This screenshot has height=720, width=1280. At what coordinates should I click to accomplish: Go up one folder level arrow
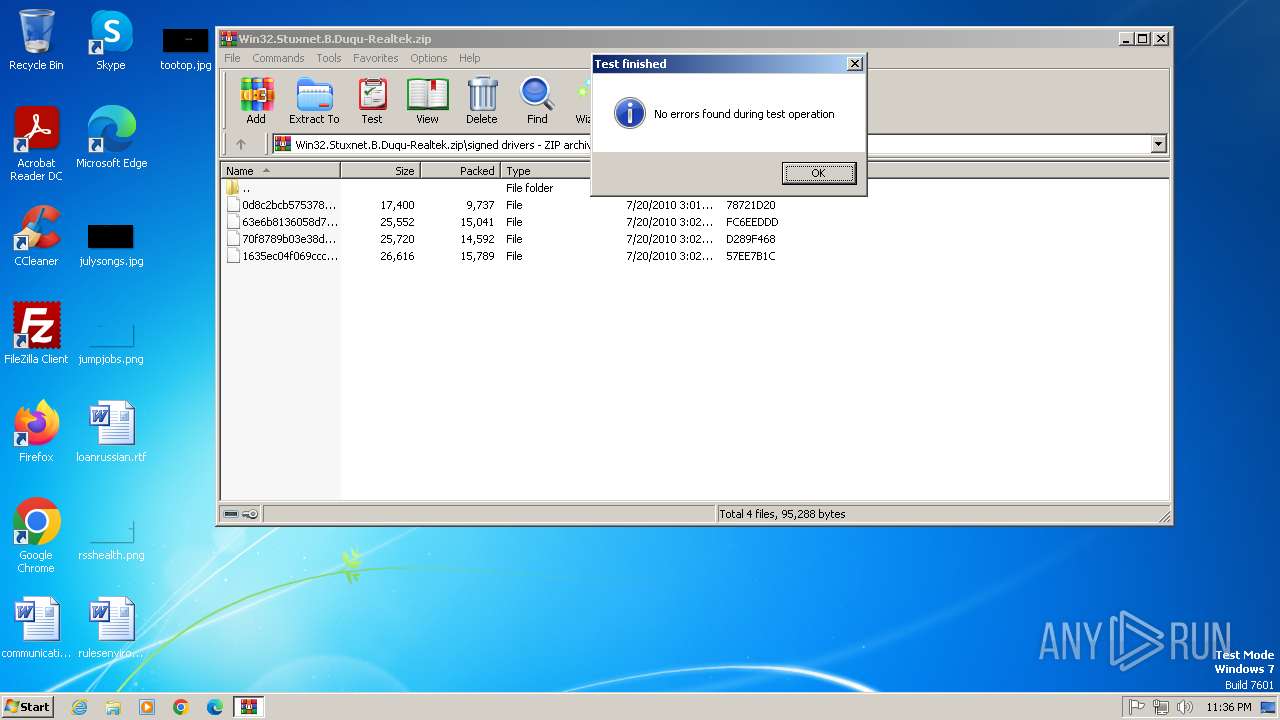point(241,144)
